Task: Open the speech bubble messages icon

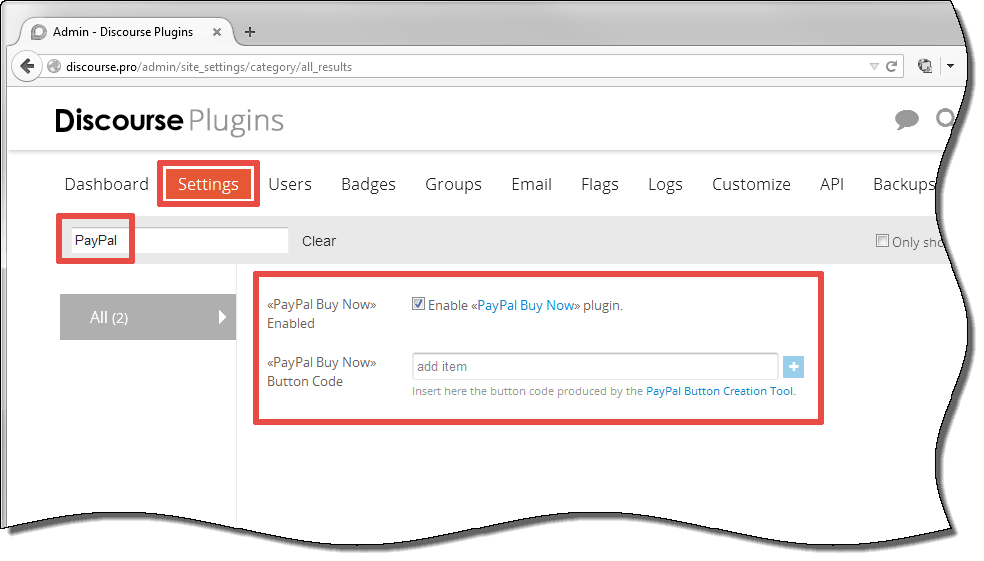Action: coord(907,119)
